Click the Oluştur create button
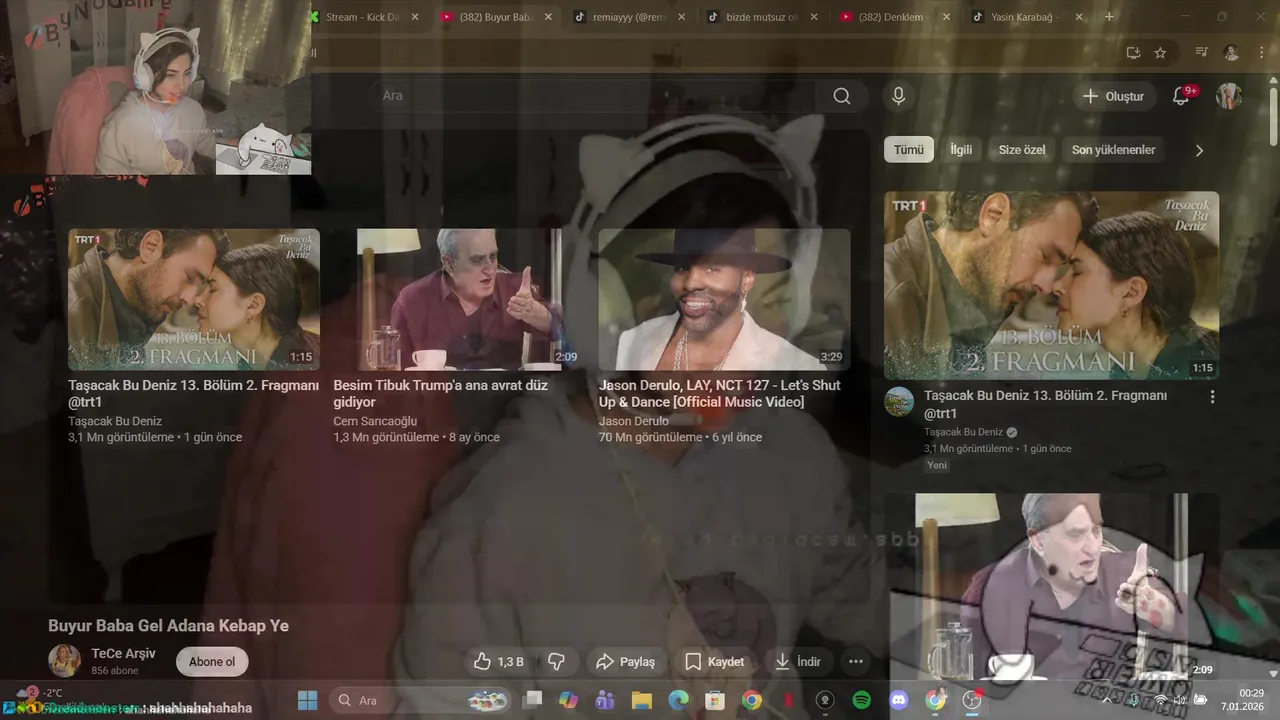 [x=1115, y=96]
